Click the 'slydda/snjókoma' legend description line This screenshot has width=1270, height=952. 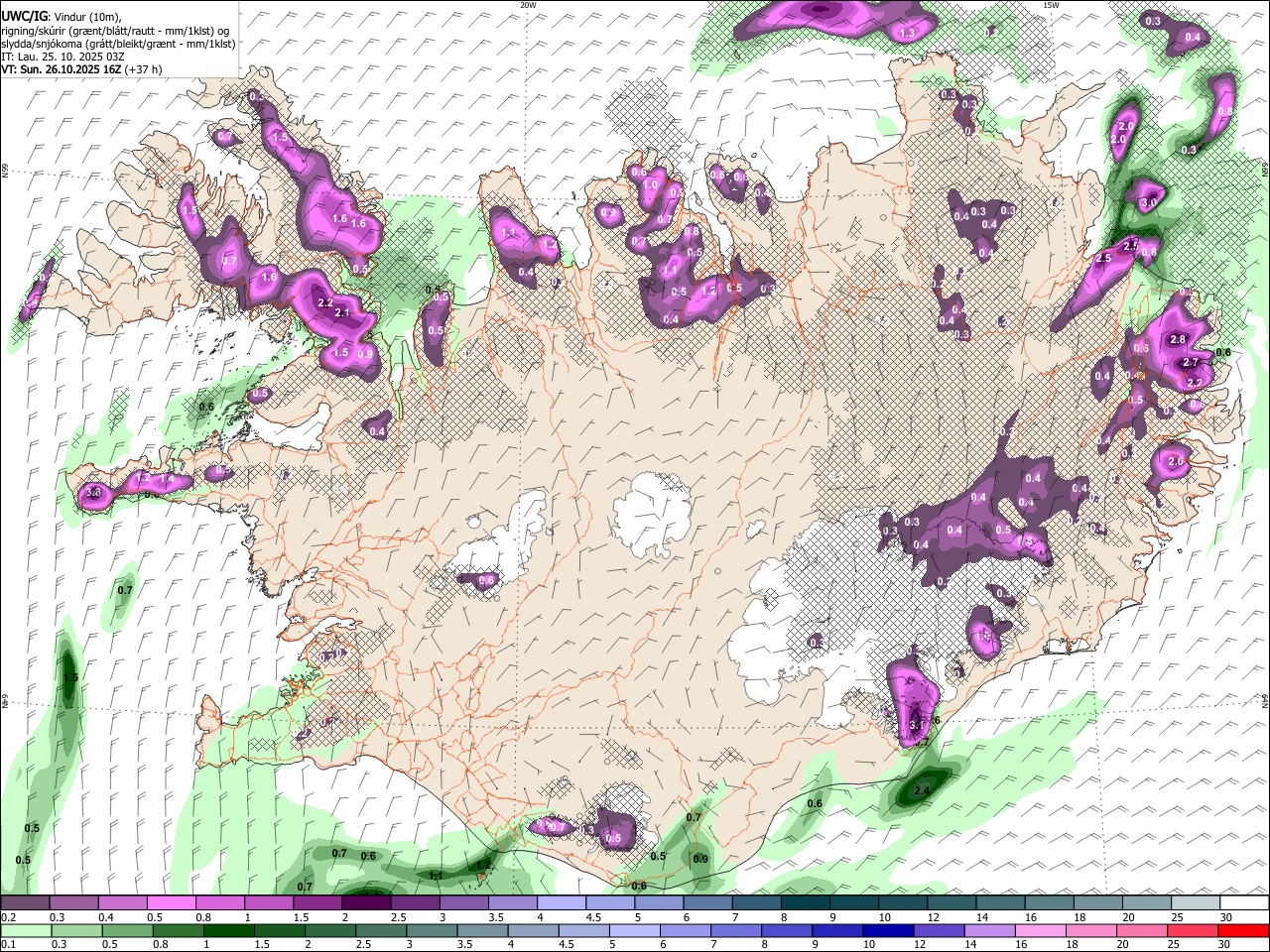pyautogui.click(x=118, y=44)
